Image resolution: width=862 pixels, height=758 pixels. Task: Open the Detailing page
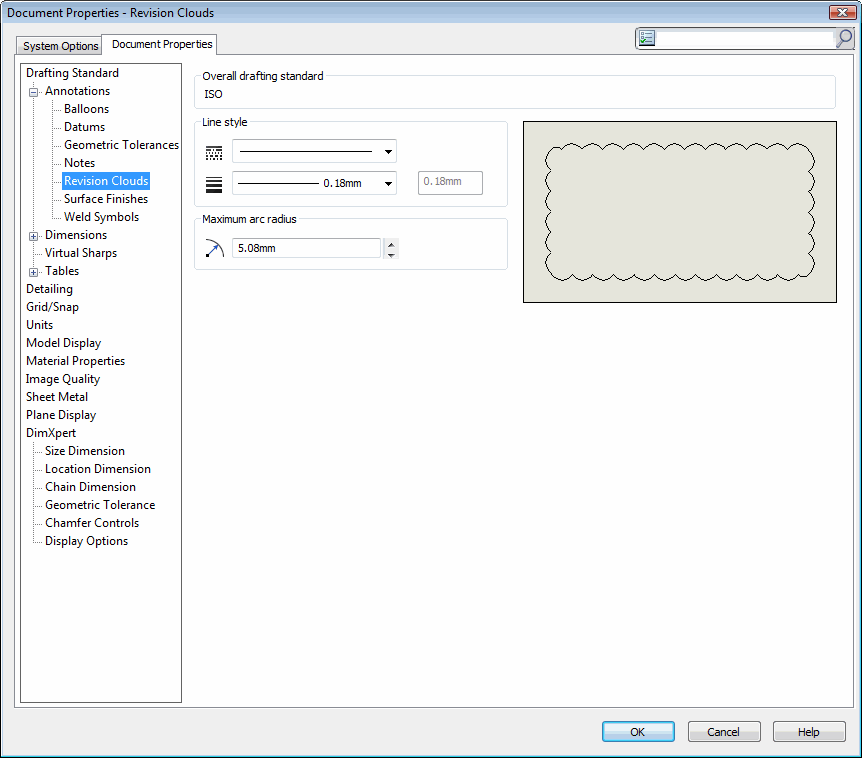[x=49, y=289]
